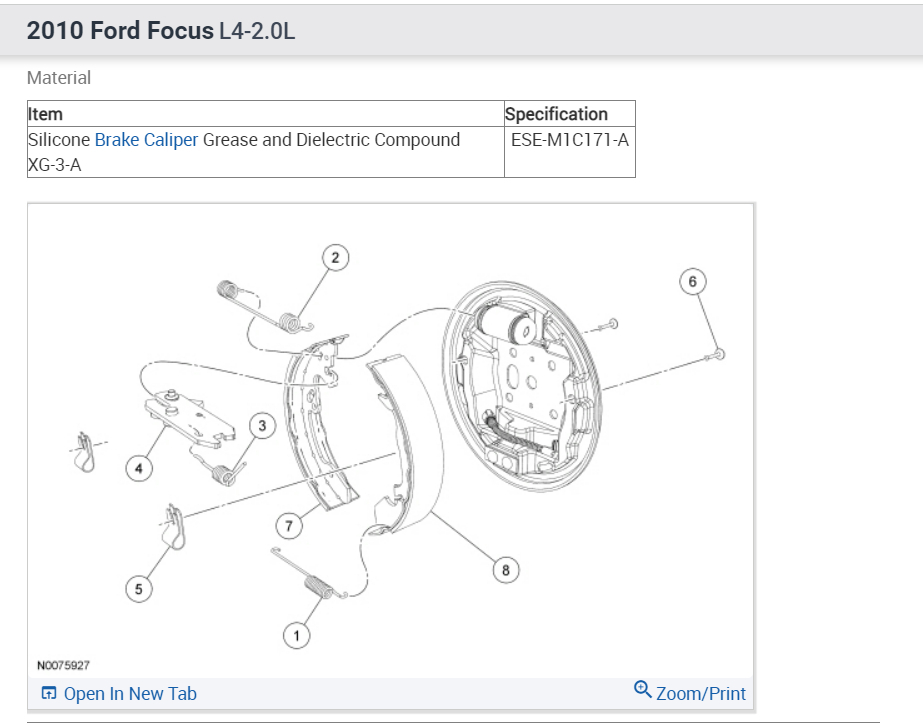Select callout number 4 in diagram
Image resolution: width=923 pixels, height=723 pixels.
click(139, 467)
